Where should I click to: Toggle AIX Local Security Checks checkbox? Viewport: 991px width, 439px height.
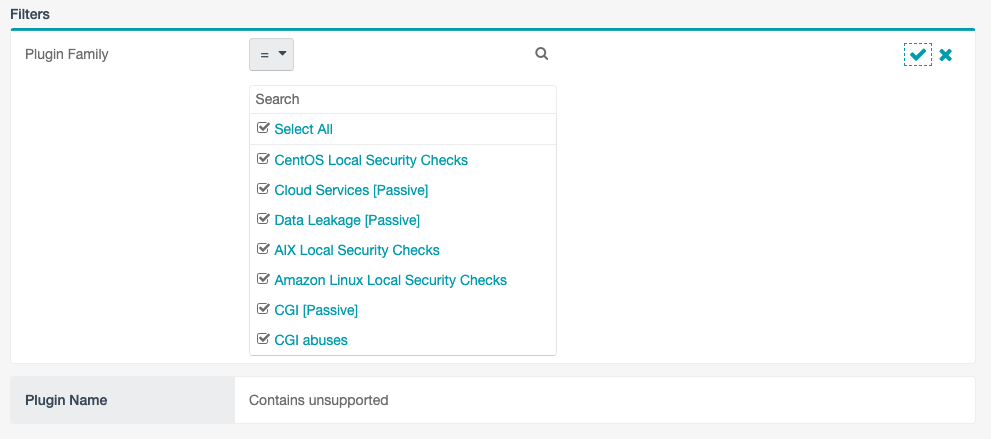click(x=263, y=250)
